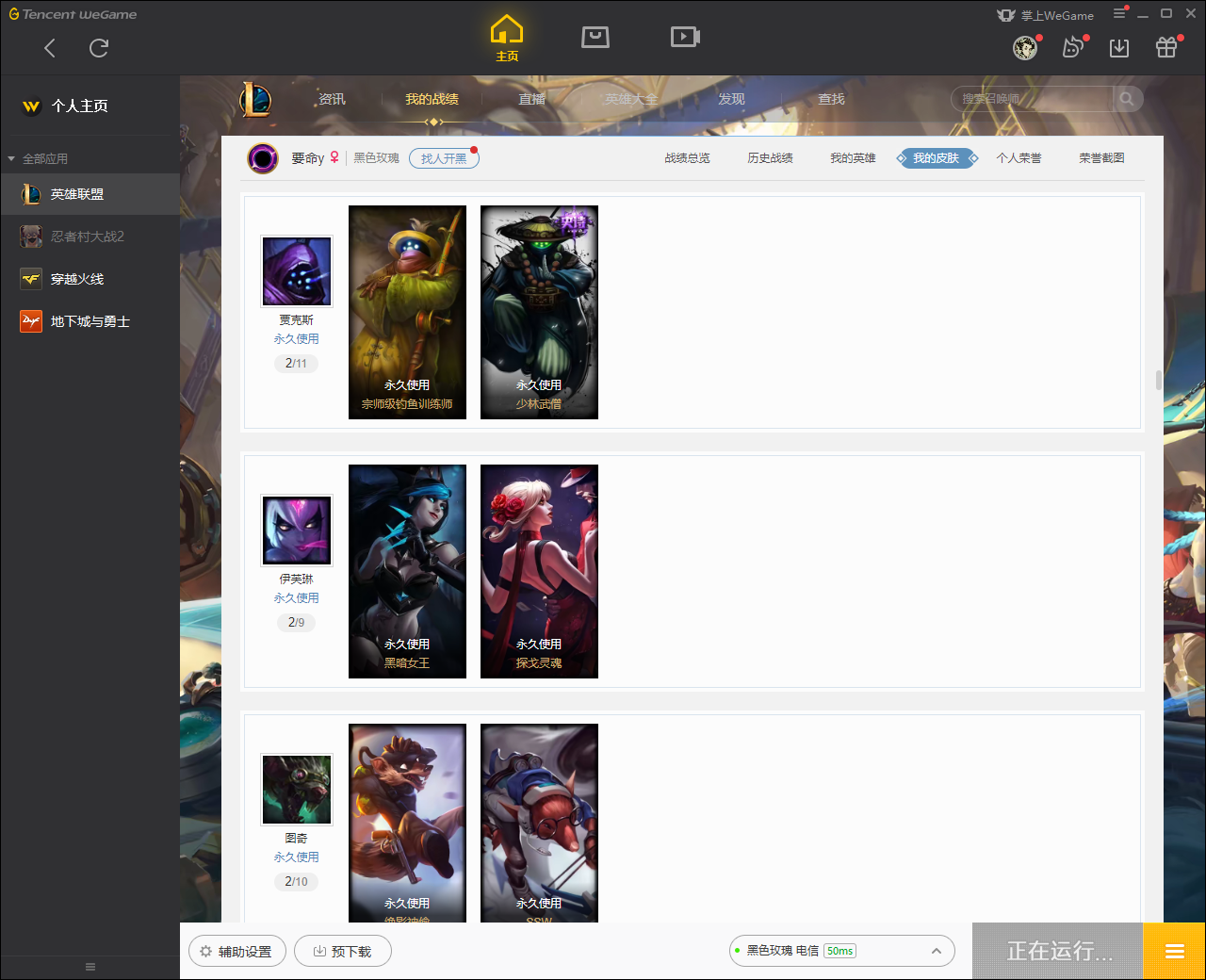The image size is (1206, 980).
Task: Click the League of Legends logo icon
Action: 255,100
